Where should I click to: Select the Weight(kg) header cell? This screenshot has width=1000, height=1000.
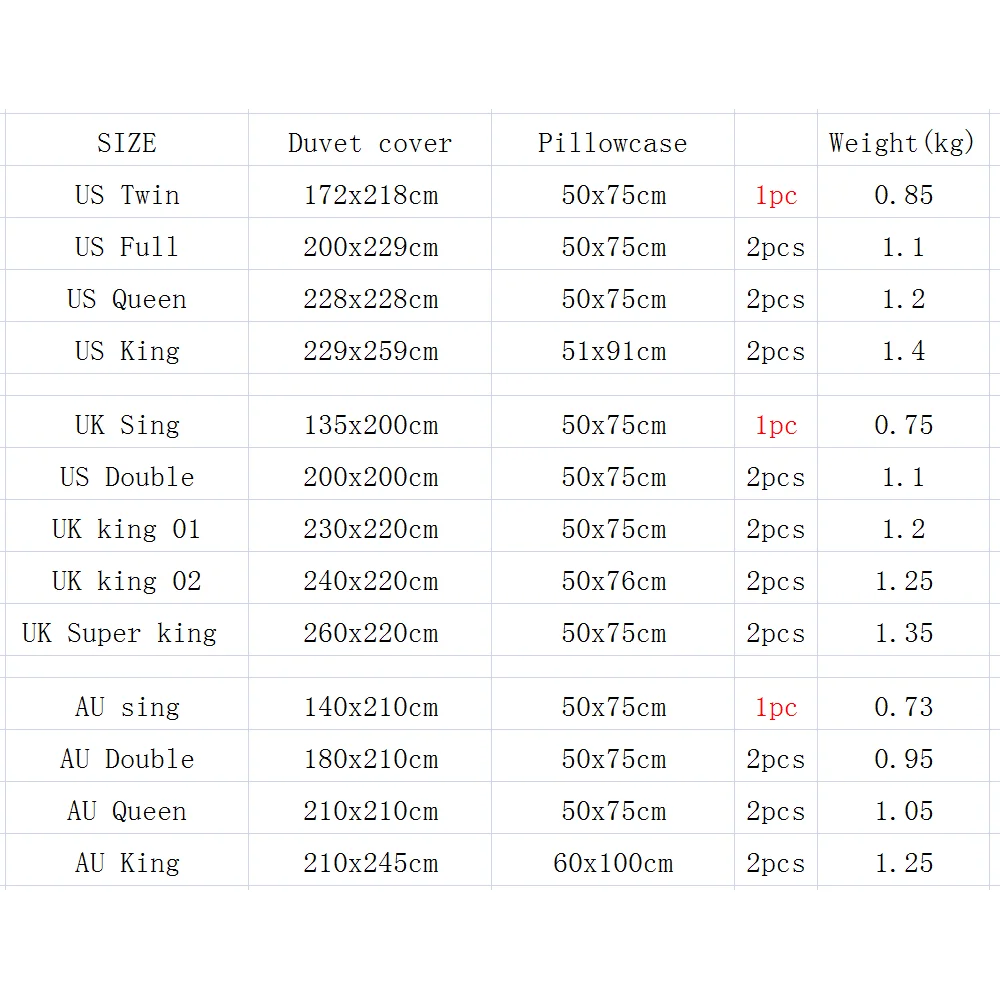pos(902,143)
